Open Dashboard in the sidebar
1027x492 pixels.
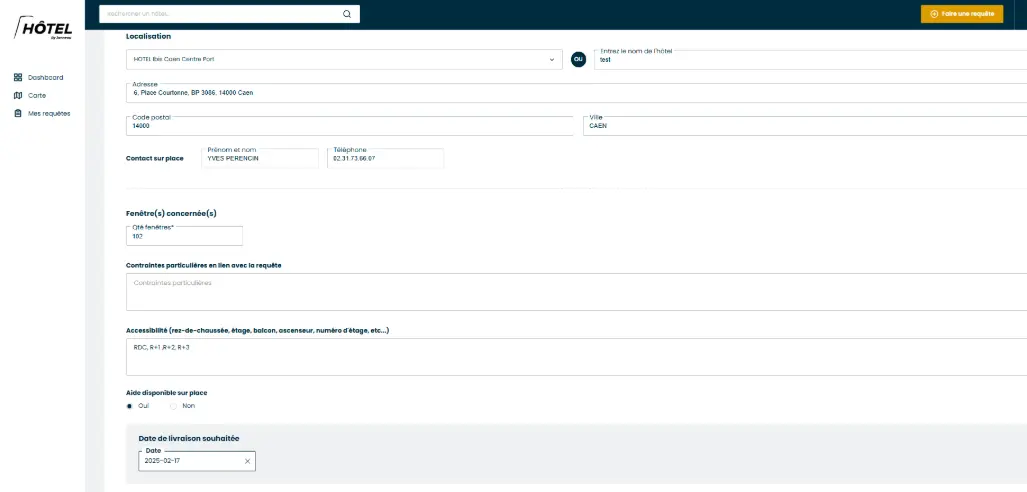tap(45, 77)
